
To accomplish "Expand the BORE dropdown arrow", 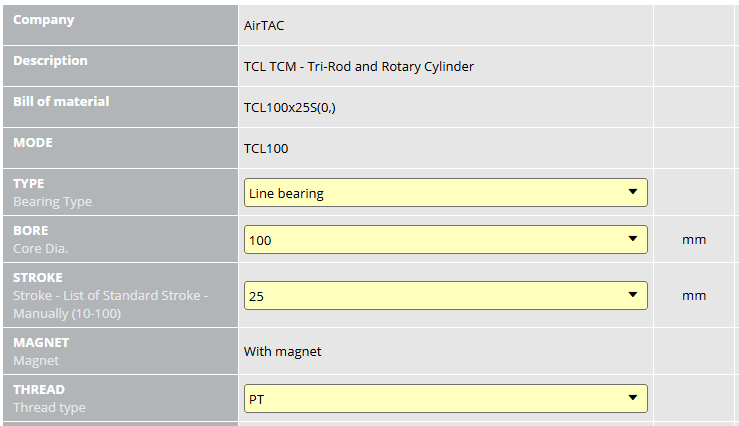I will (633, 239).
